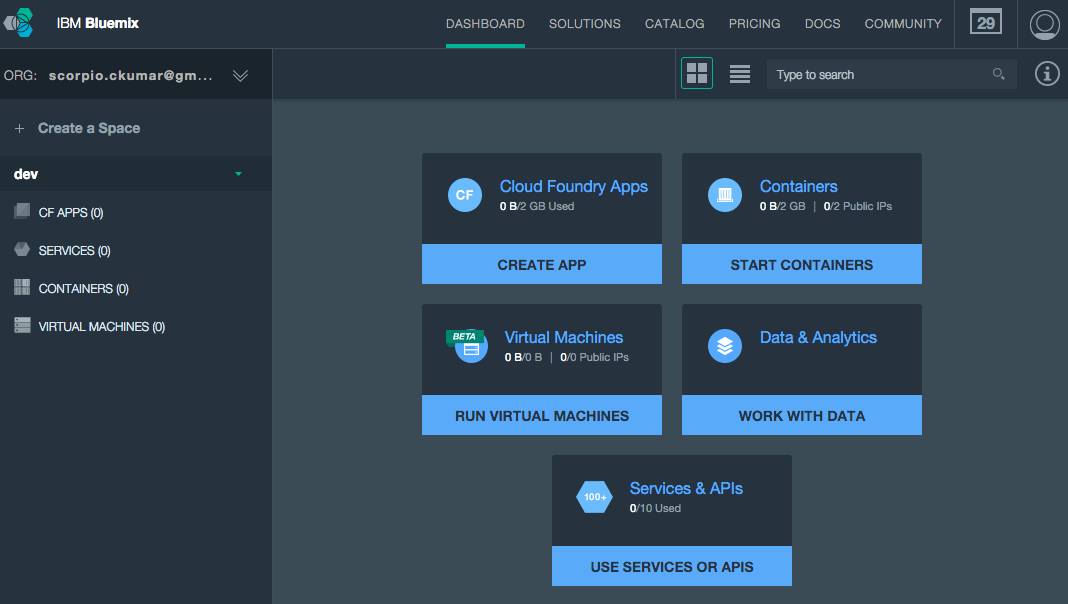Select CONTAINERS (0) in sidebar

(83, 289)
